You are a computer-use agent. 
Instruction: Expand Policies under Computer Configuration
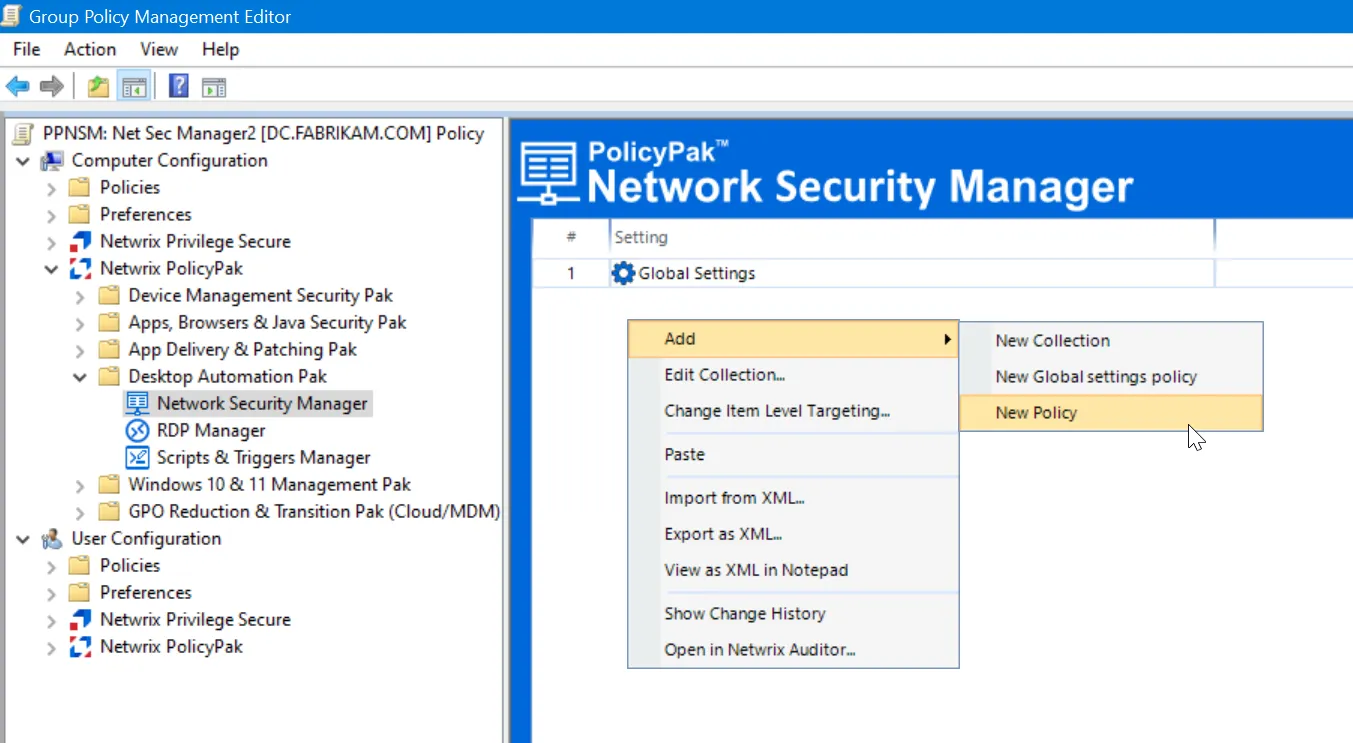[x=52, y=188]
